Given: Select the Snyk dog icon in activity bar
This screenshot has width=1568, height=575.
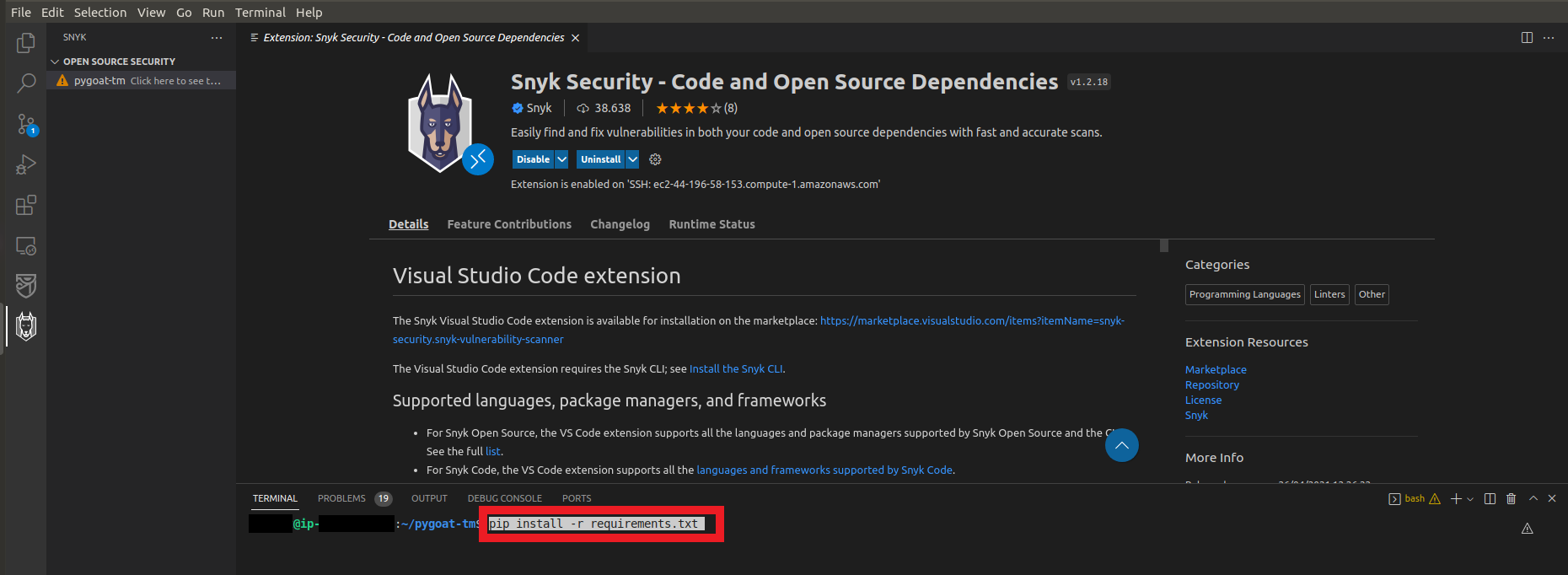Looking at the screenshot, I should 26,326.
